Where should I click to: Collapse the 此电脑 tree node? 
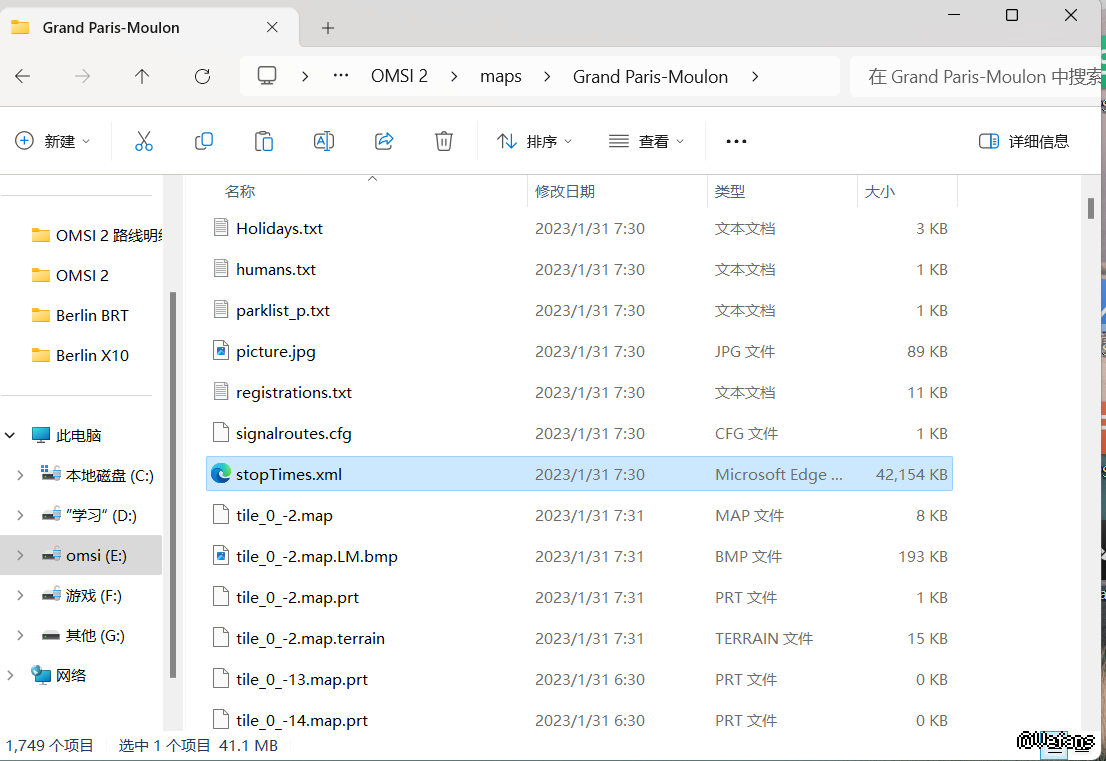(x=11, y=436)
